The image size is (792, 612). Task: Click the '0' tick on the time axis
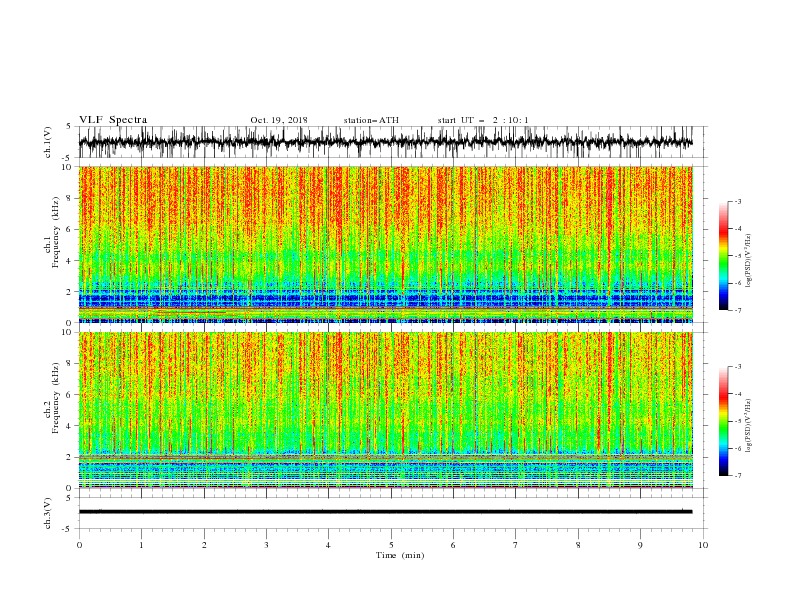pyautogui.click(x=79, y=545)
